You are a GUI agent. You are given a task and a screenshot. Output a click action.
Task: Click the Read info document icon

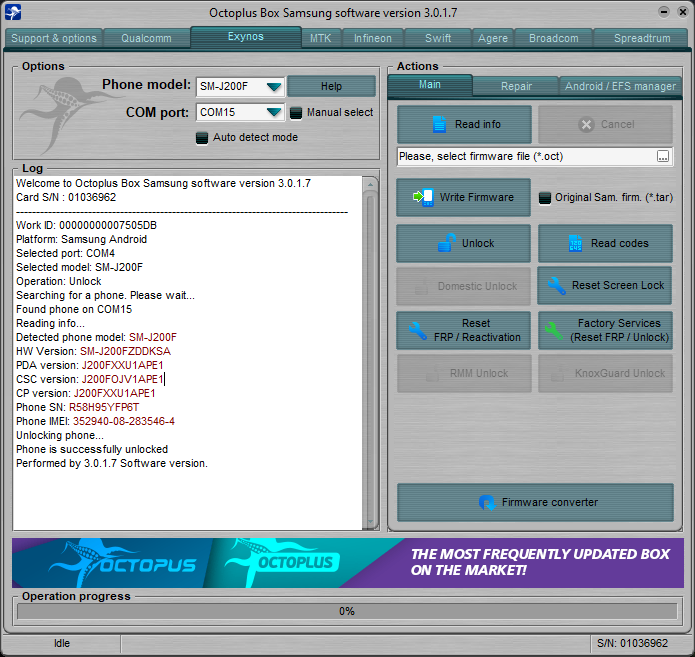(439, 124)
